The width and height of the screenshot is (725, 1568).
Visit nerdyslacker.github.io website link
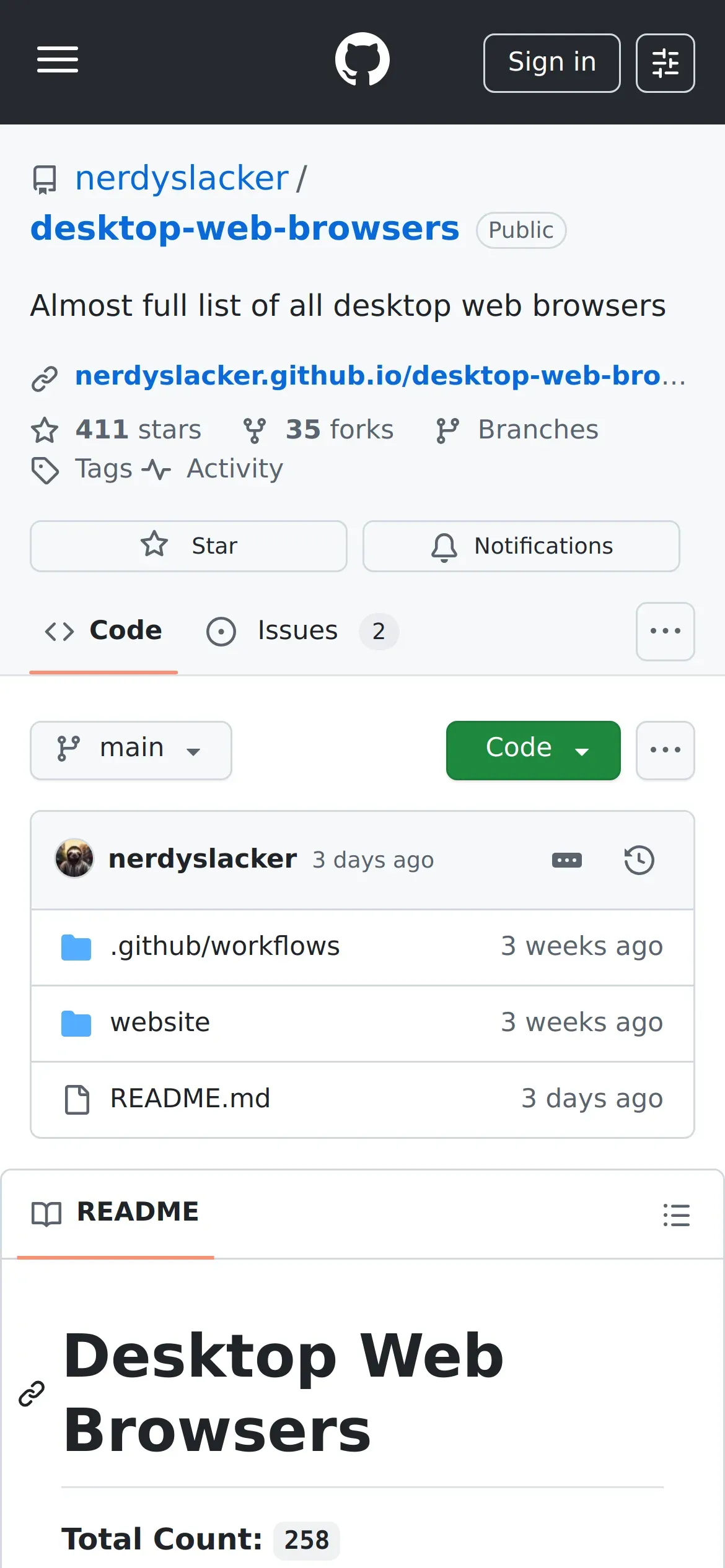[380, 376]
